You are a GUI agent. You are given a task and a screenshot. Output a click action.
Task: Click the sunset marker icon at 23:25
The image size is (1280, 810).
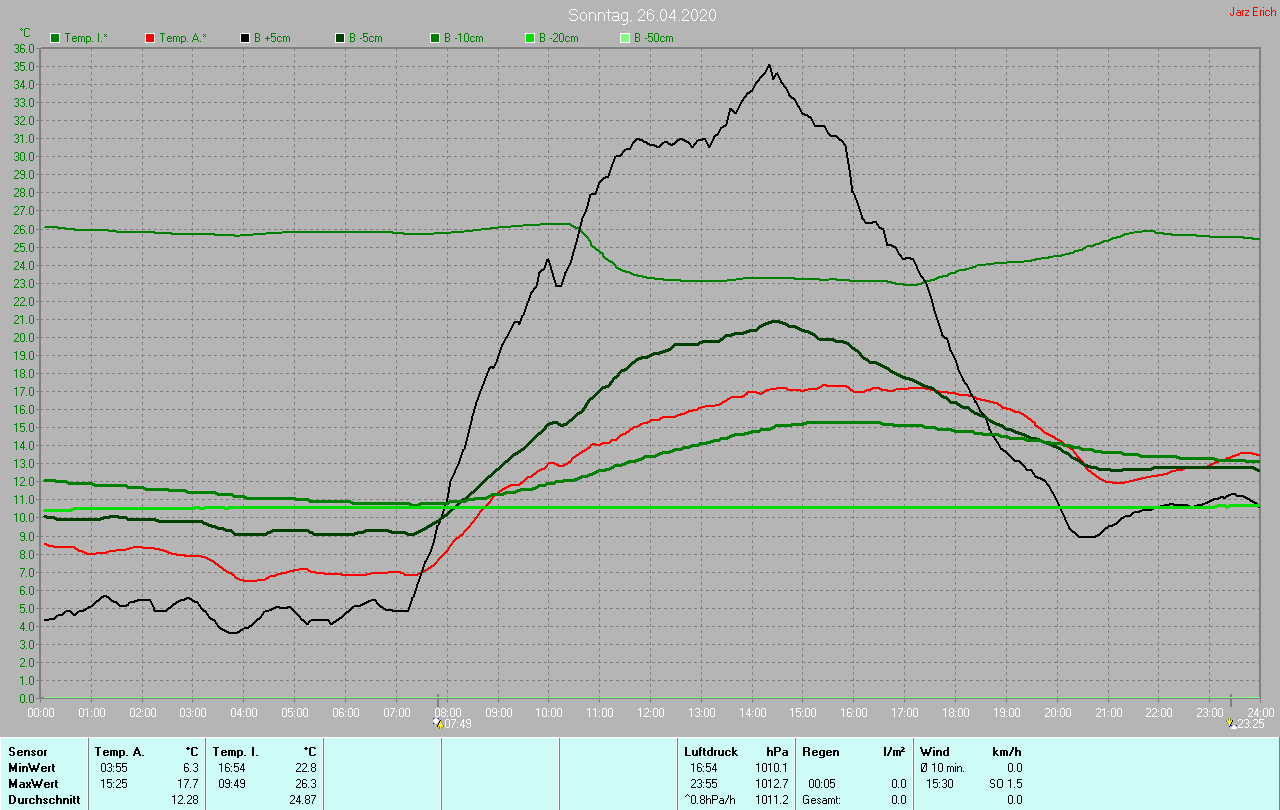(x=1231, y=722)
